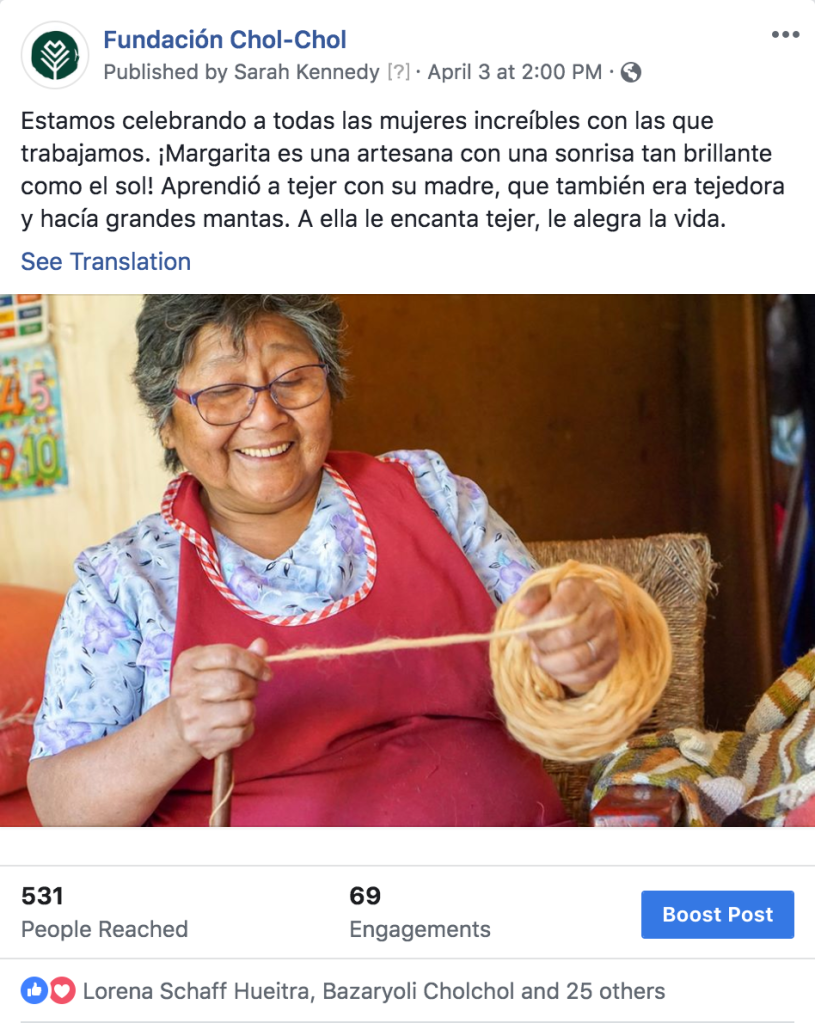Open the photo of Margarita weaving
815x1023 pixels.
click(x=407, y=560)
